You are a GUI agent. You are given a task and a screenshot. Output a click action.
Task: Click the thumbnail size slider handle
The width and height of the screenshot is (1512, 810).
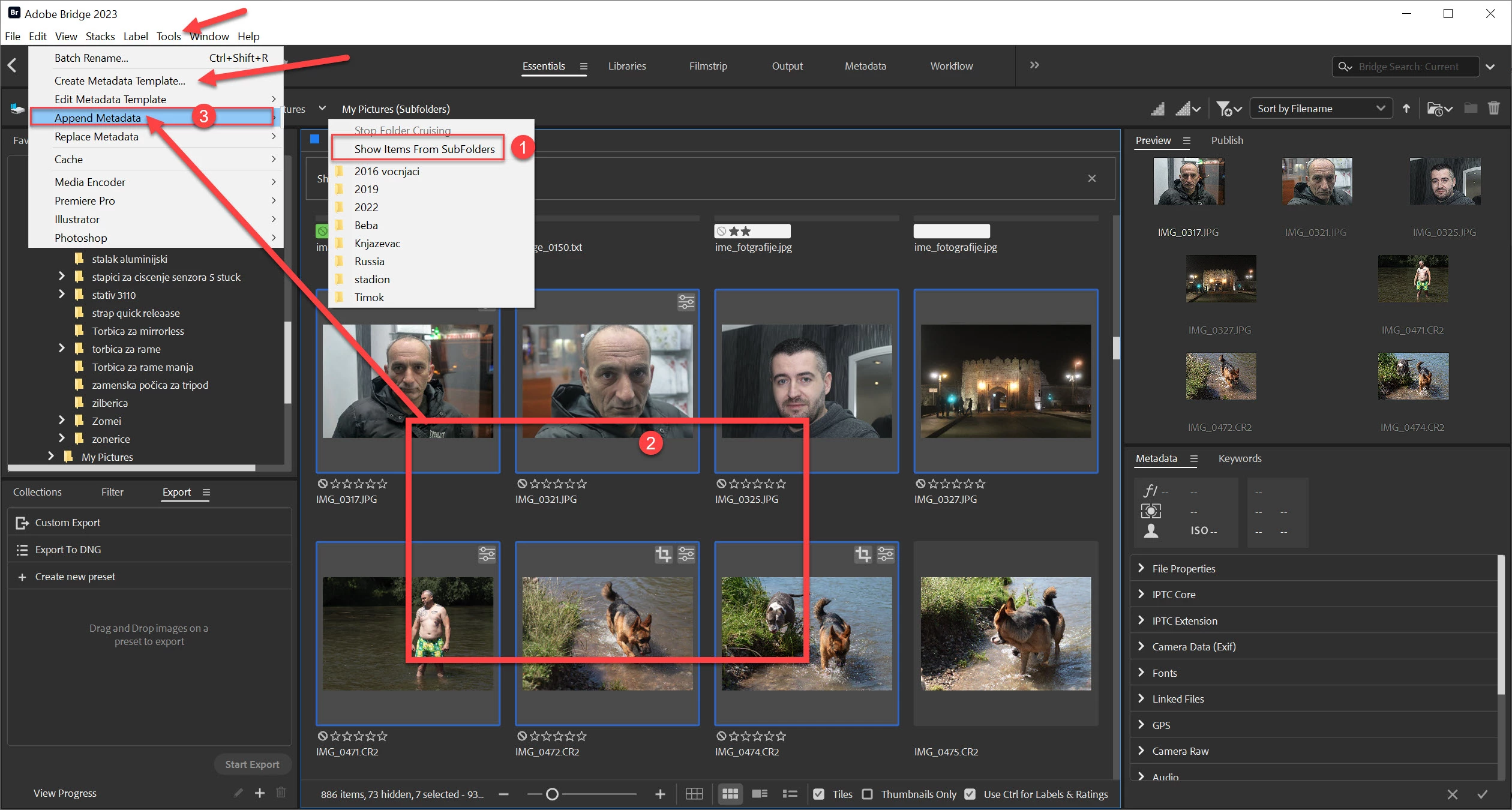click(x=552, y=794)
